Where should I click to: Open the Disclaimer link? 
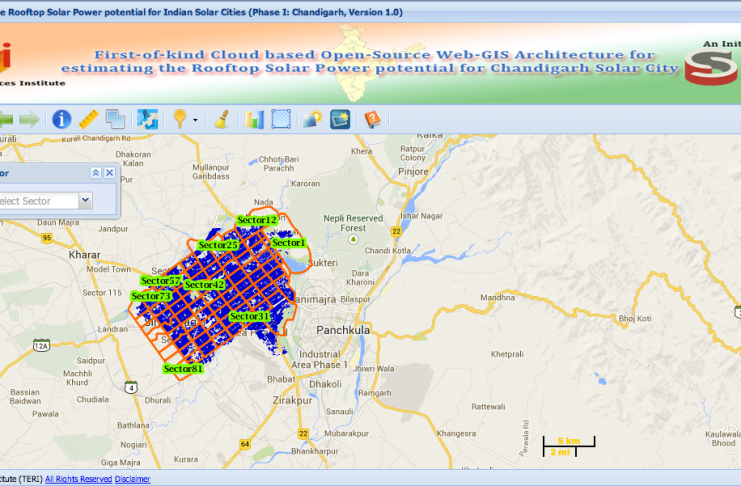tap(132, 479)
